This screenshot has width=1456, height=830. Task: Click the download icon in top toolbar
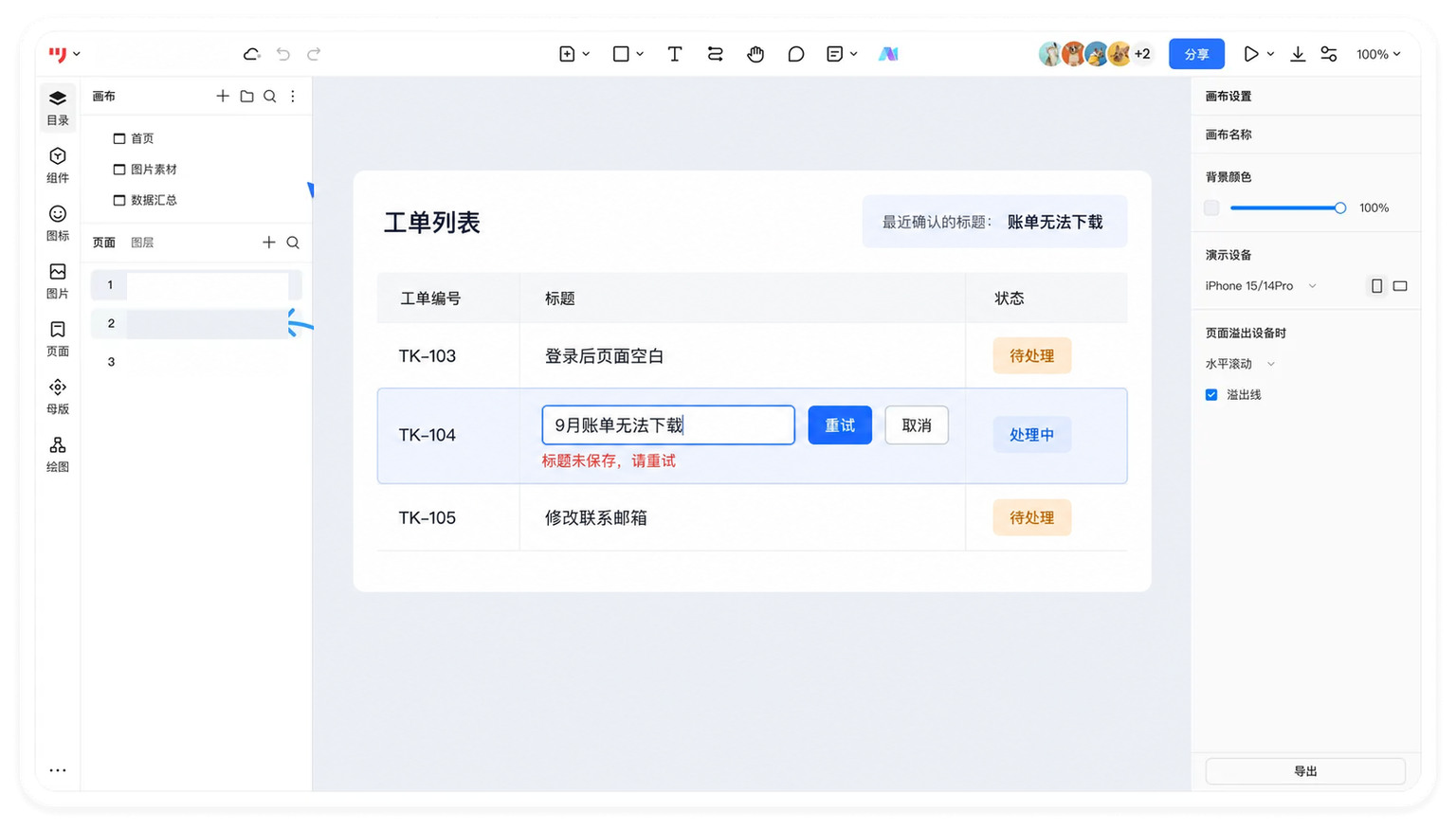point(1298,54)
